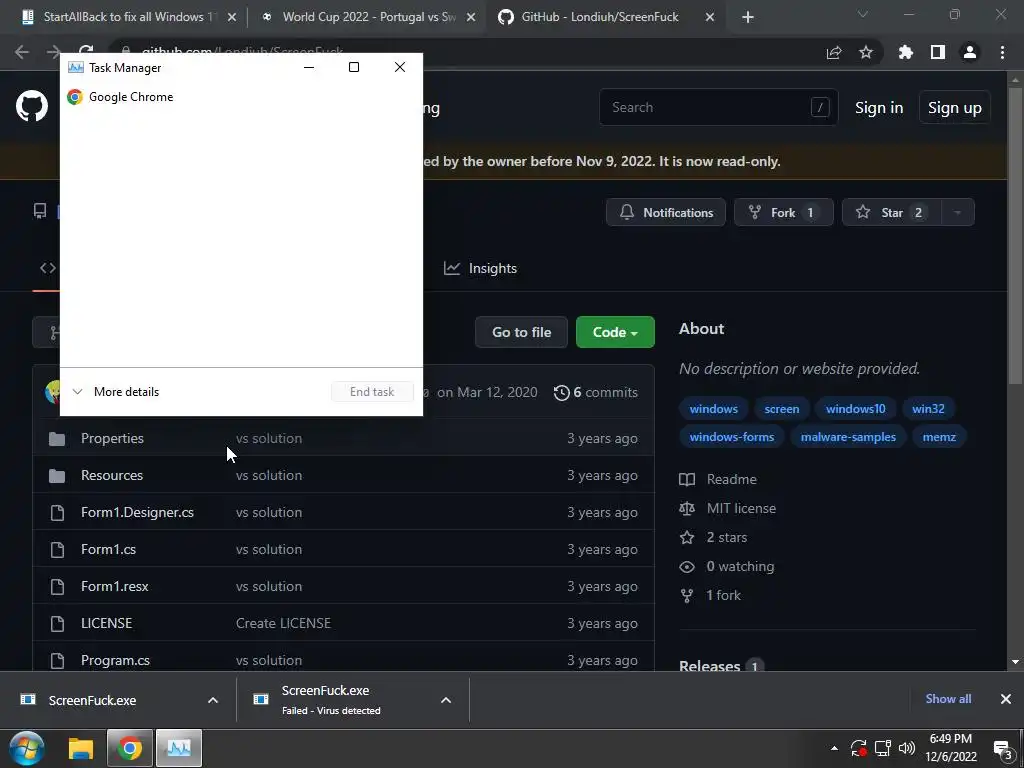This screenshot has width=1024, height=768.
Task: Select Google Chrome in Task Manager
Action: point(241,97)
